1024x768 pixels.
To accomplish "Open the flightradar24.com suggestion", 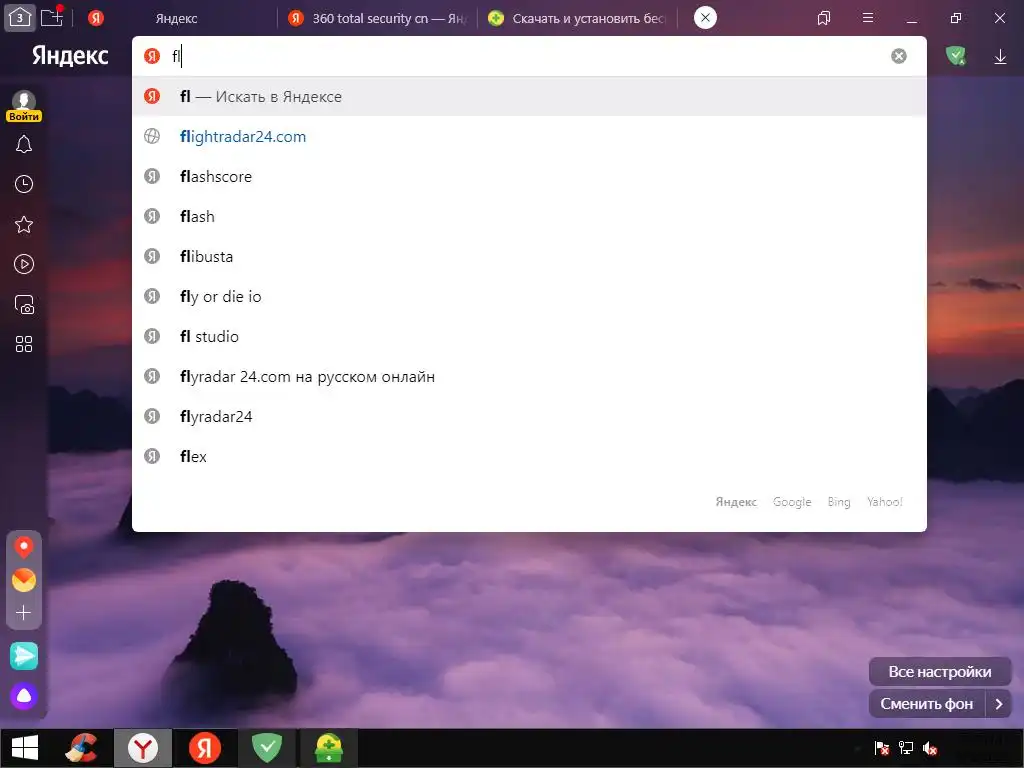I will [529, 136].
